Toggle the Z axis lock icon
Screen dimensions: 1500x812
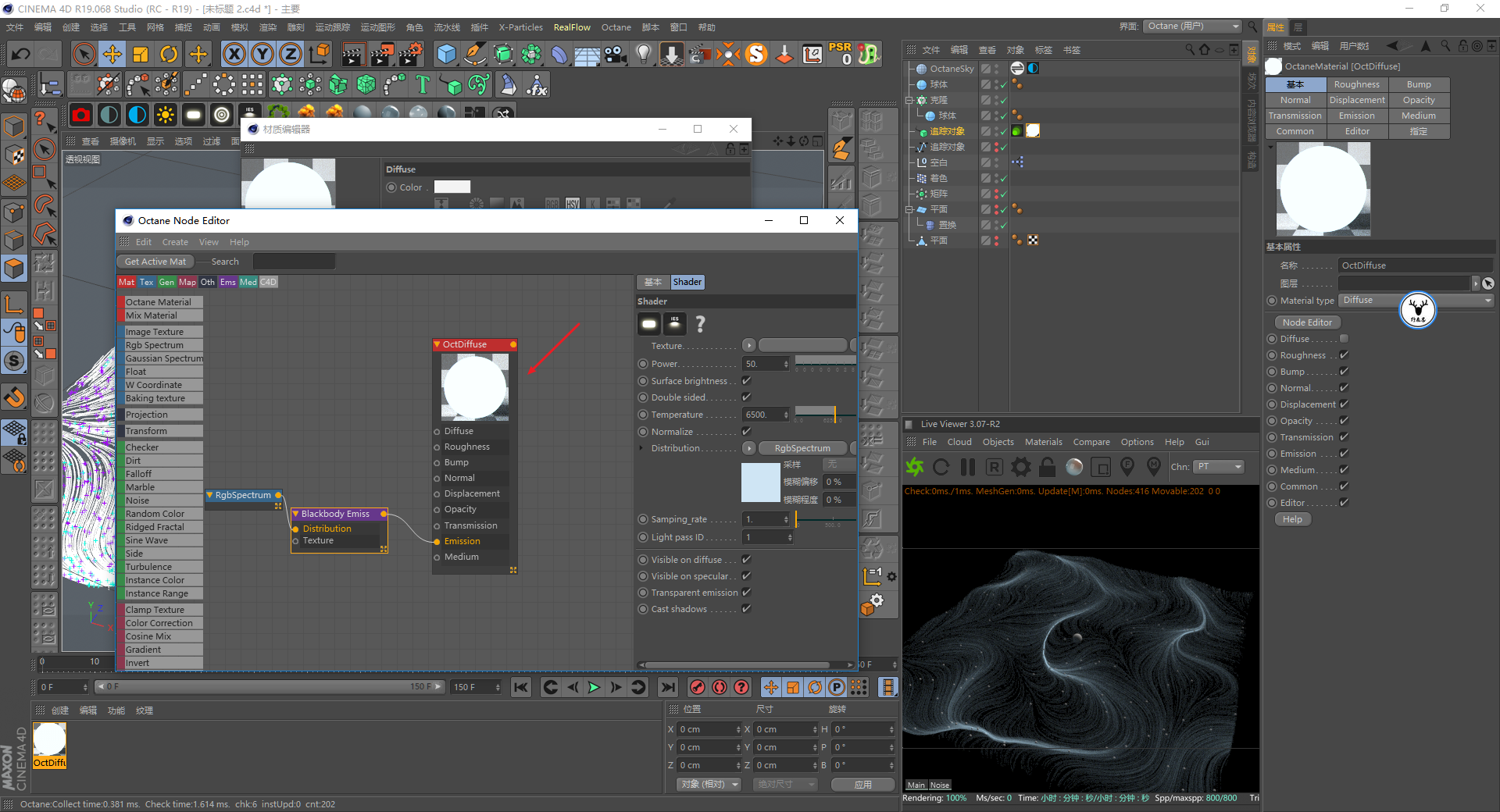pyautogui.click(x=291, y=54)
